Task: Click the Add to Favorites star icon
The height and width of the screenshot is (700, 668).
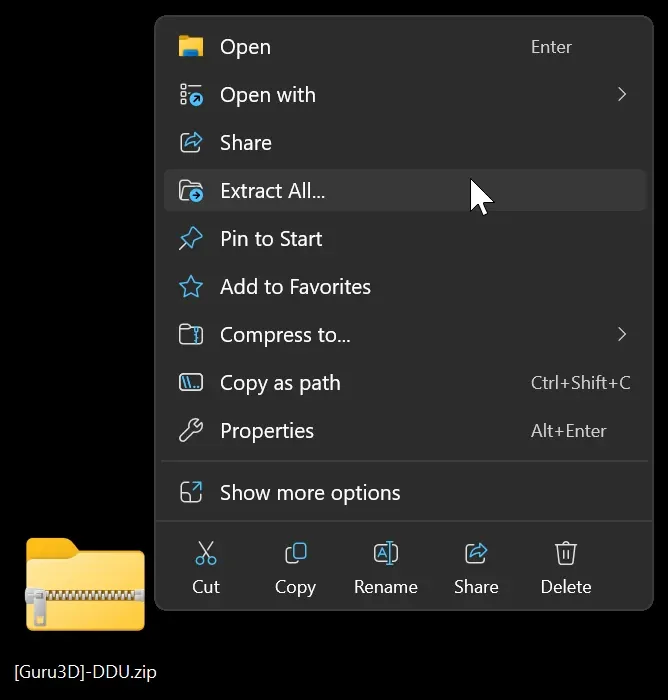Action: (x=190, y=287)
